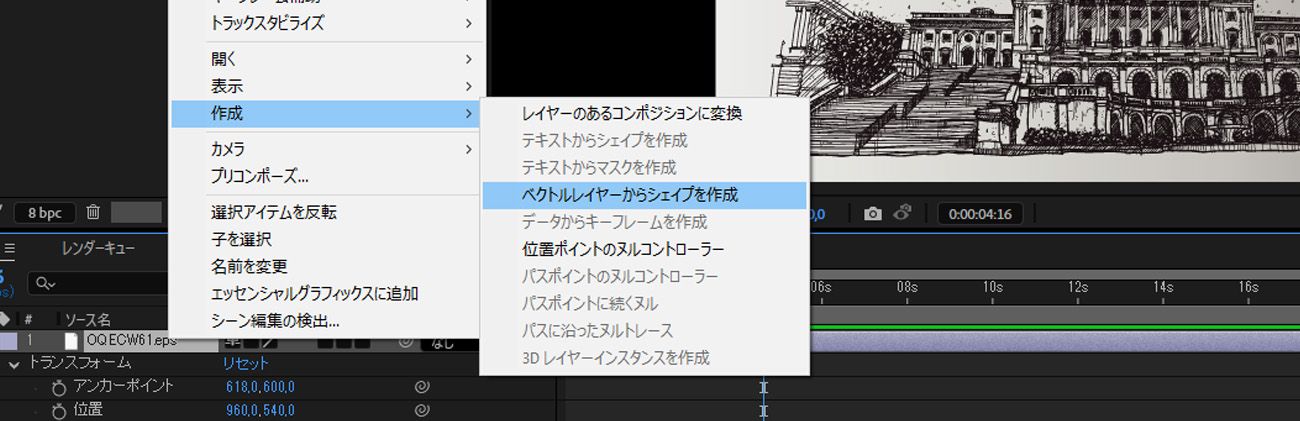
Task: Click the 8 bpc color depth button
Action: (45, 213)
